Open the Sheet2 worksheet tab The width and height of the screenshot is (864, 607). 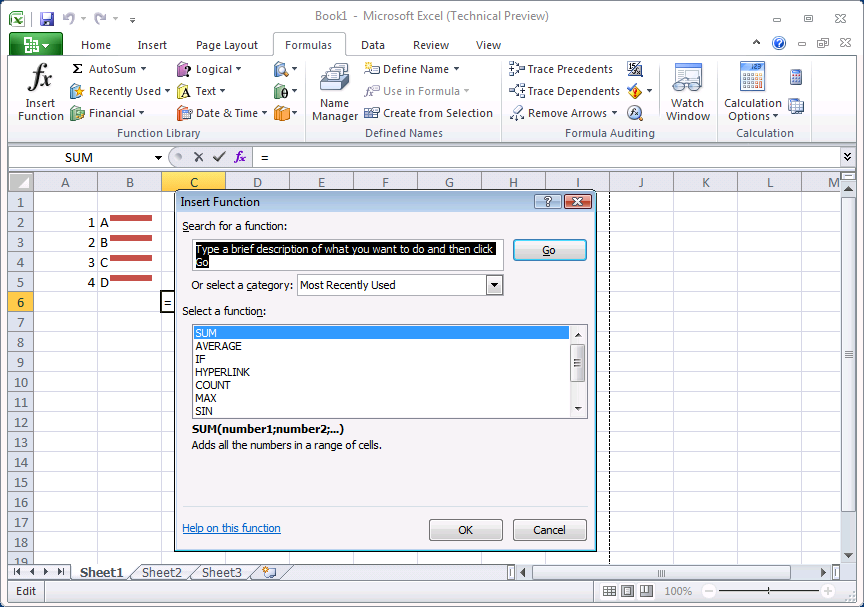coord(161,572)
